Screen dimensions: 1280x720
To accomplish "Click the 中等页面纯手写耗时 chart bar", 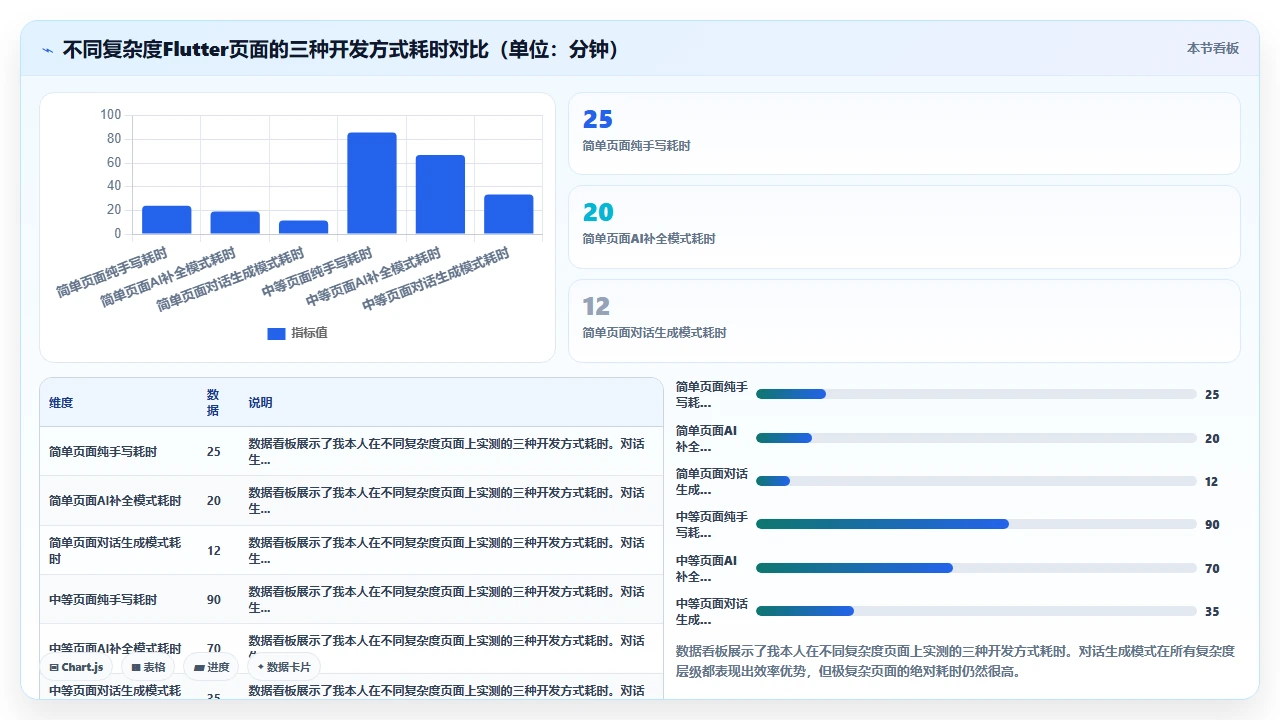I will (372, 183).
